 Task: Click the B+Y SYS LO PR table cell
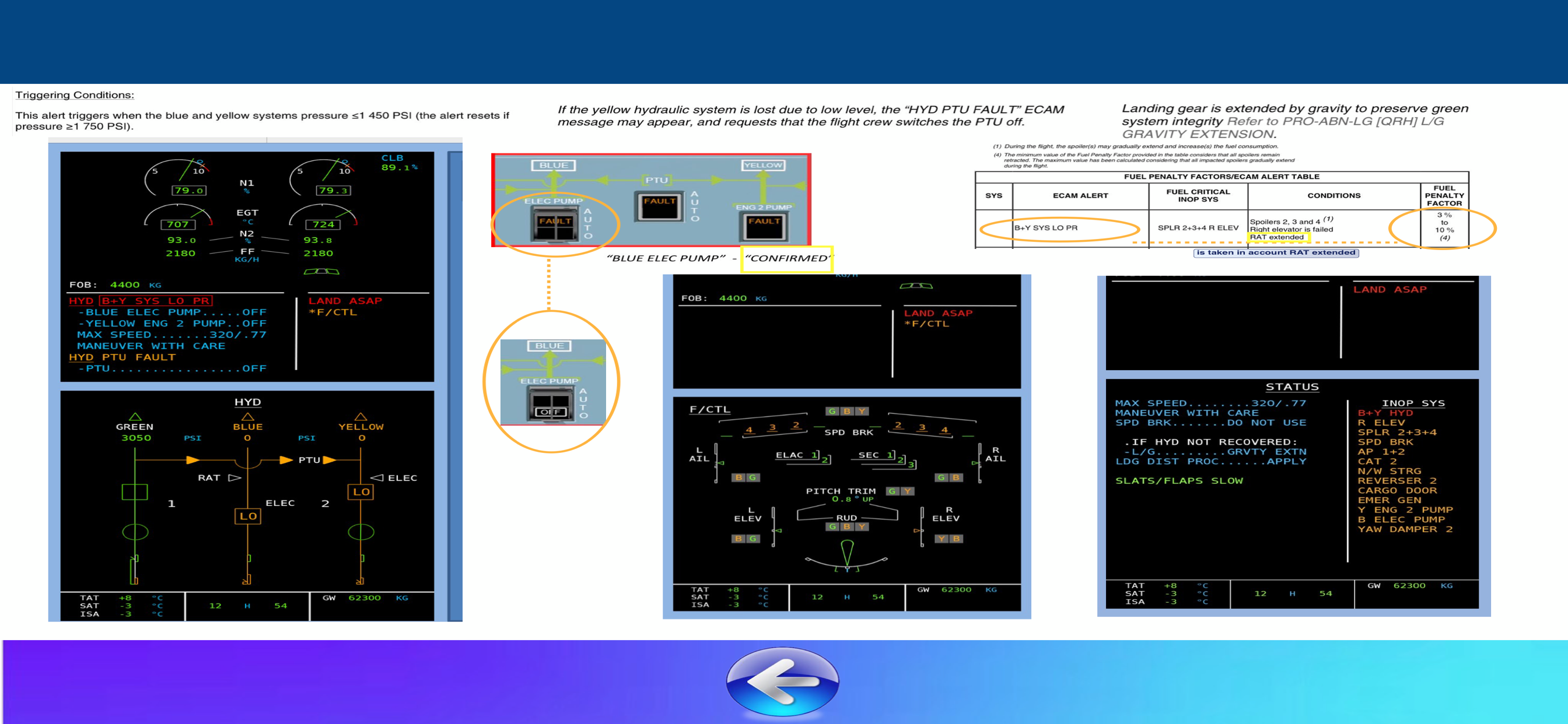click(x=1080, y=228)
